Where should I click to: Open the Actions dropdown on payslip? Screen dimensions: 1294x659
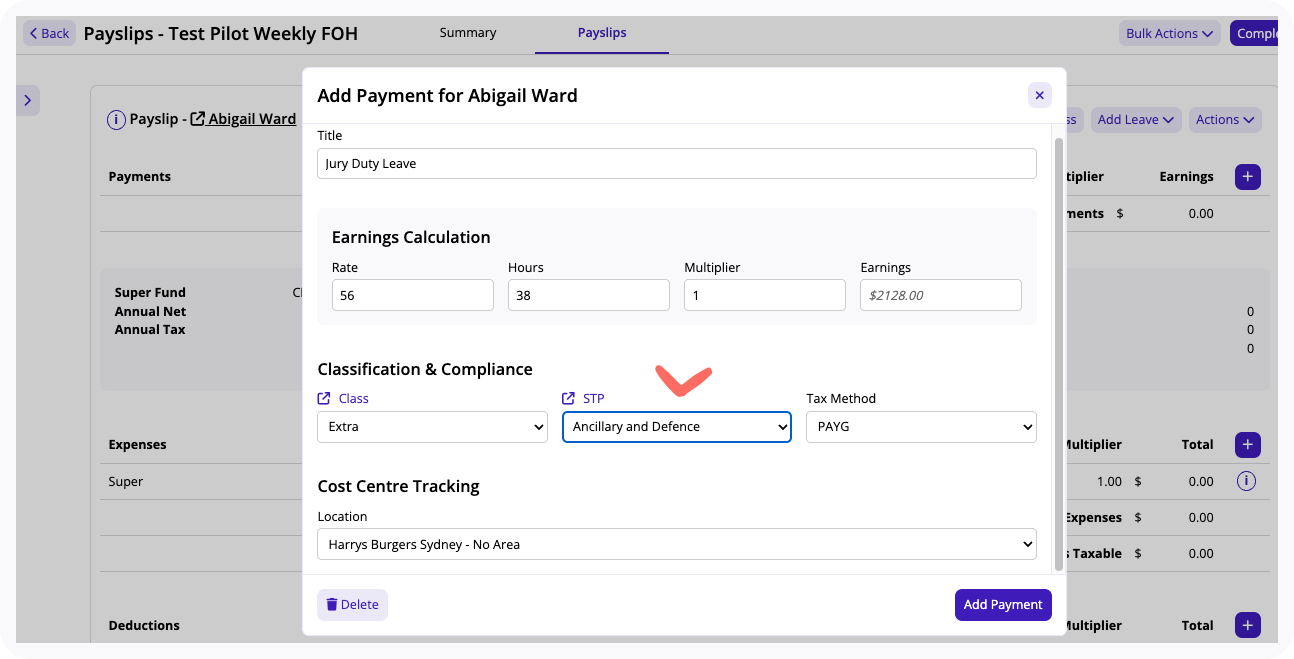[x=1225, y=120]
